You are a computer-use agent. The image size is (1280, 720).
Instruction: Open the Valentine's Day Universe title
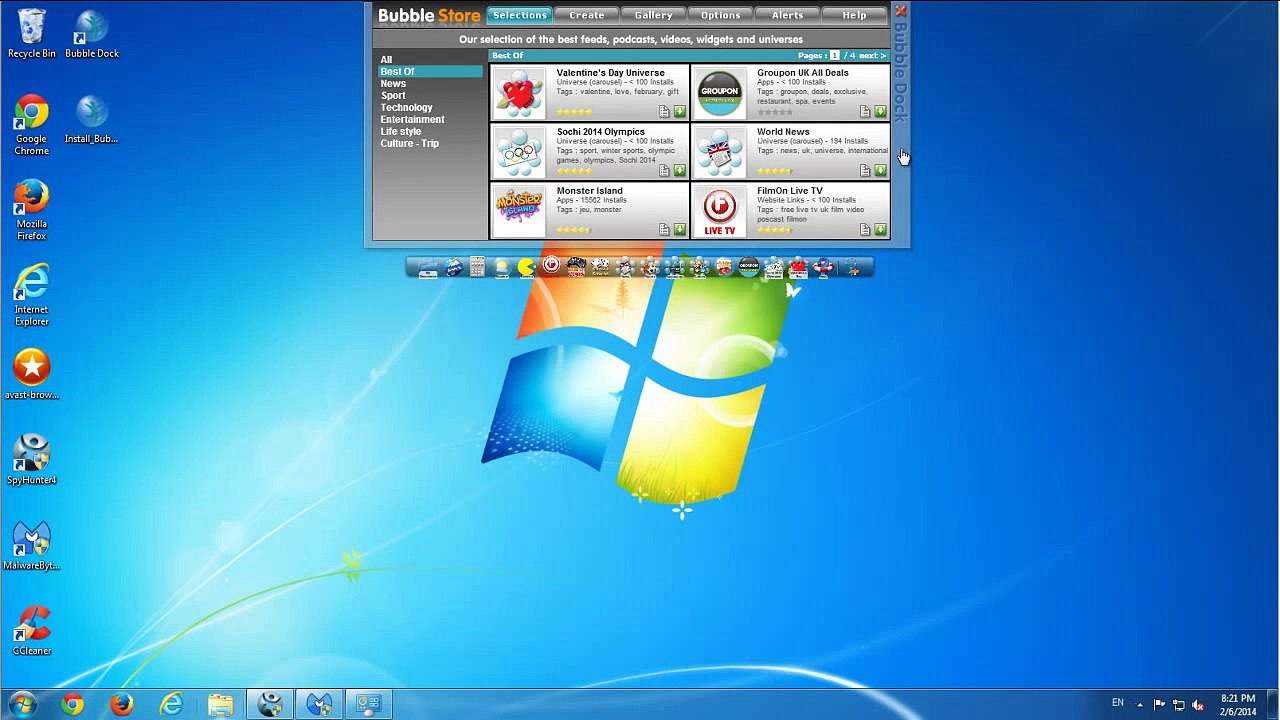pos(610,73)
